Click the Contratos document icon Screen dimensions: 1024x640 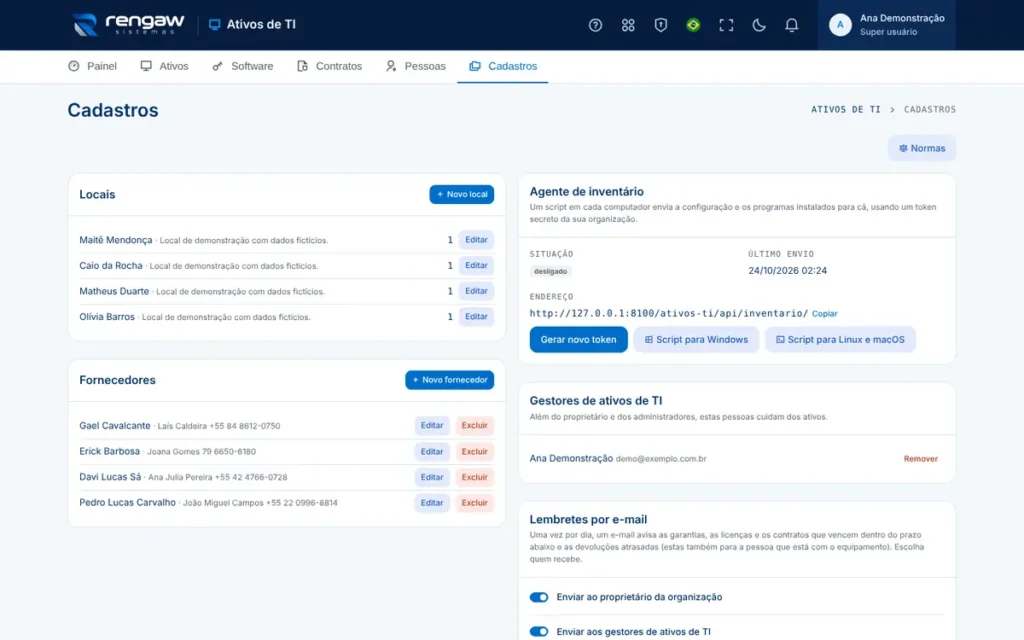302,66
